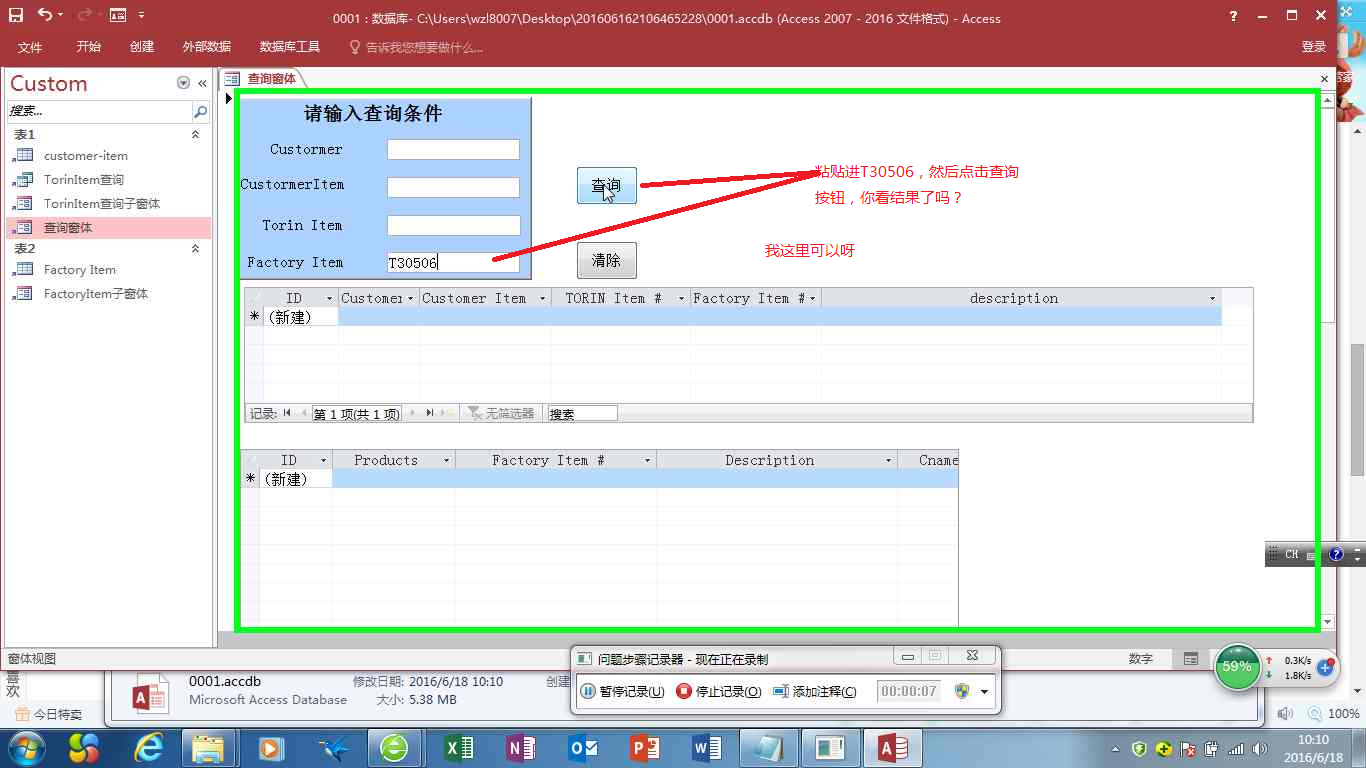
Task: Click the Save icon in quick access toolbar
Action: [16, 15]
